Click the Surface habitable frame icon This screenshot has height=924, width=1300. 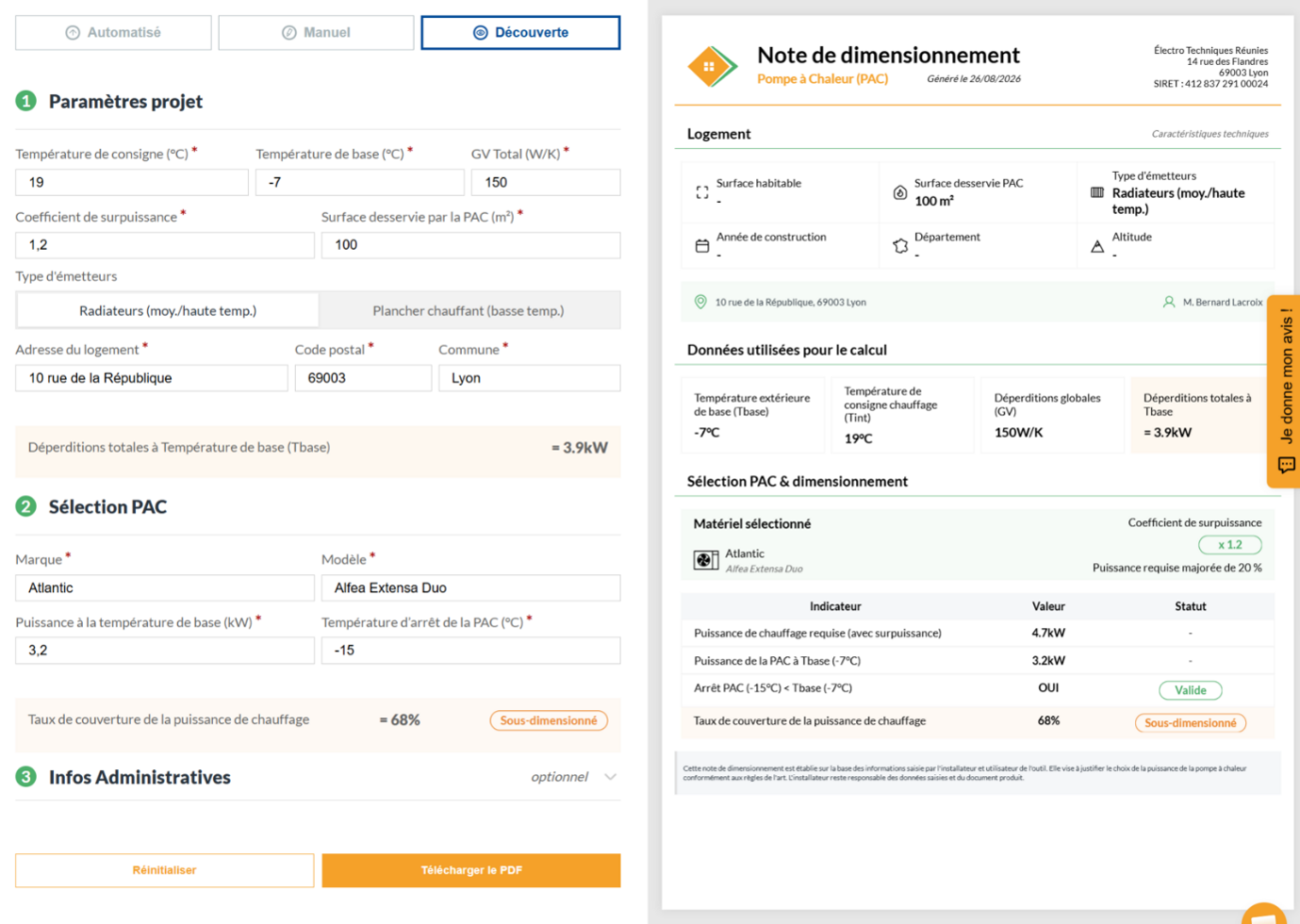(x=702, y=192)
